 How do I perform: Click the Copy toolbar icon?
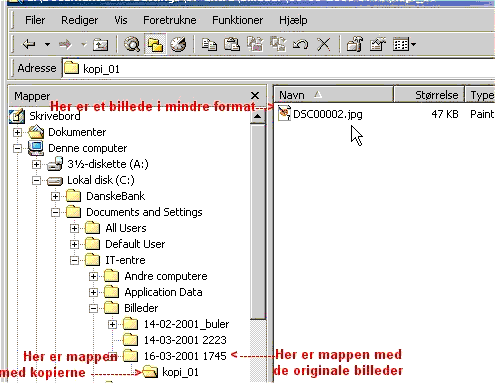pos(209,44)
